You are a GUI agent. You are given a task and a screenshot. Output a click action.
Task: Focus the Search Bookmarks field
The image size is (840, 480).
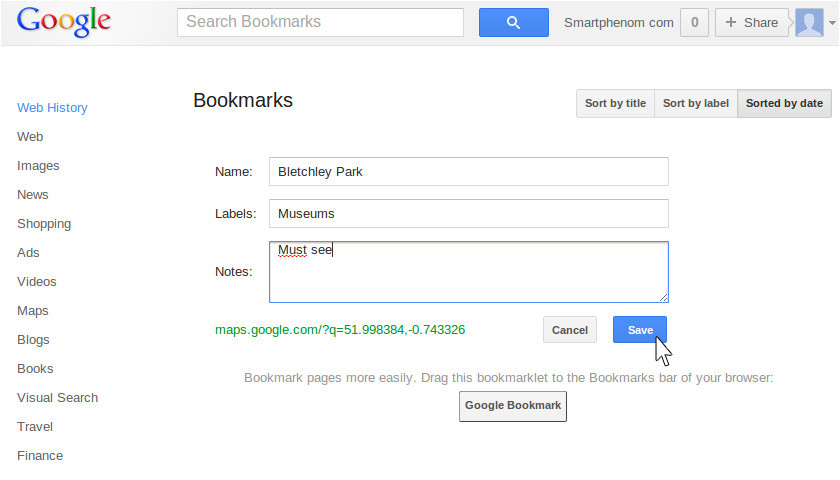pos(320,22)
